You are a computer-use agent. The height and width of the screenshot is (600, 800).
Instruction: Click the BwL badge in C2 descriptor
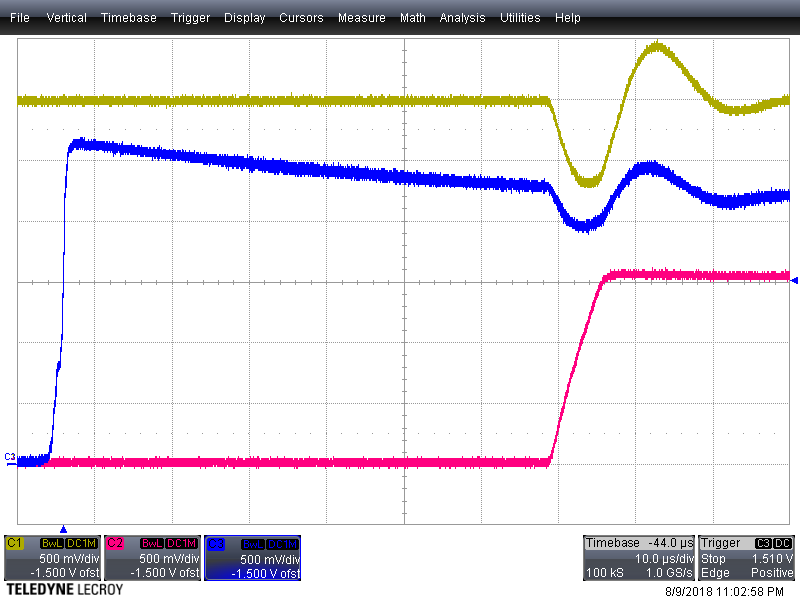tap(152, 543)
